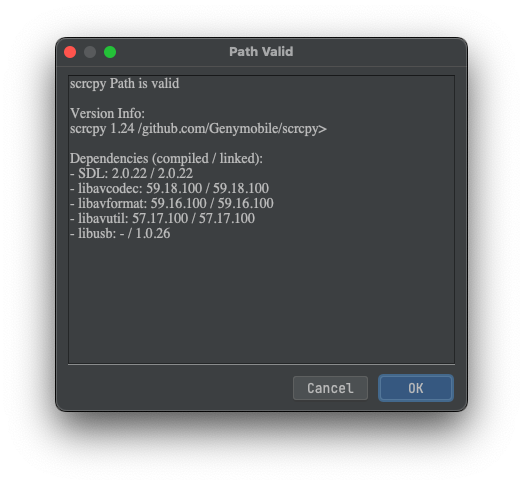Image resolution: width=523 pixels, height=485 pixels.
Task: Select the 'Version Info:' label
Action: click(x=107, y=113)
